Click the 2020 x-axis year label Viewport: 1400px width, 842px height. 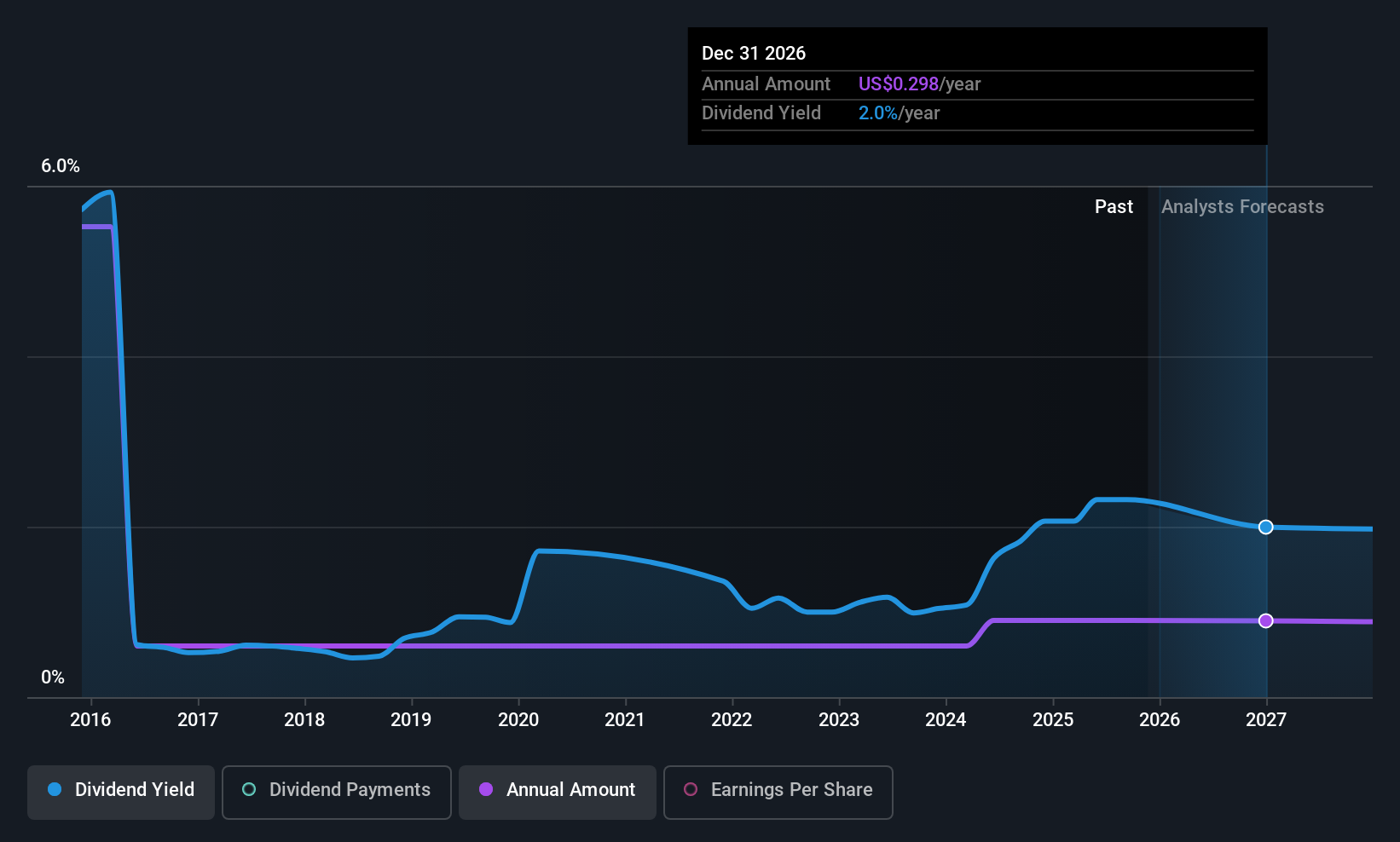coord(518,720)
